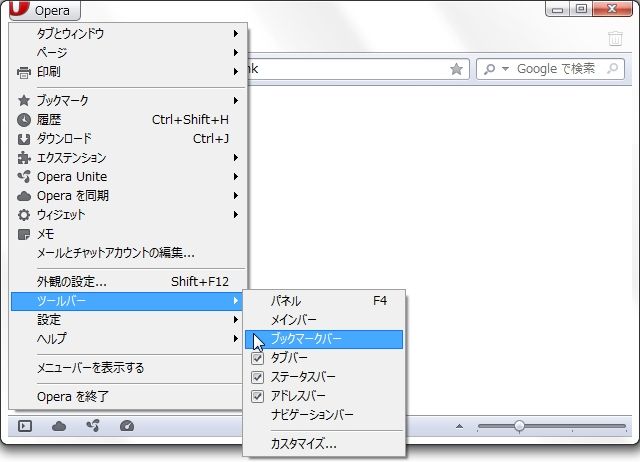Click the bookmark star in address field
This screenshot has height=462, width=640.
(456, 69)
